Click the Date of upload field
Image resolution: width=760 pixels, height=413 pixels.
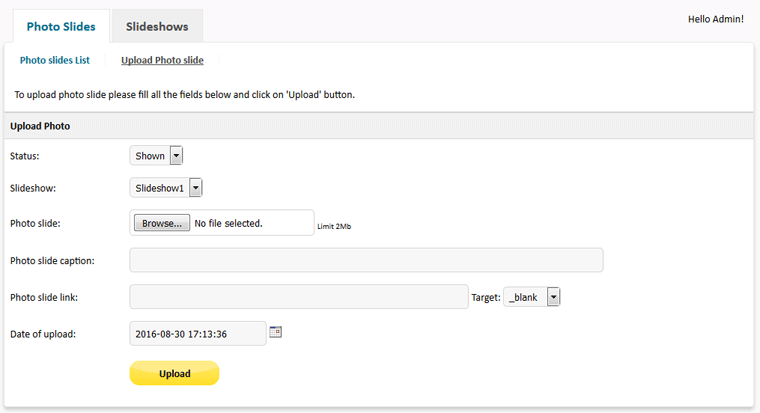click(x=198, y=334)
